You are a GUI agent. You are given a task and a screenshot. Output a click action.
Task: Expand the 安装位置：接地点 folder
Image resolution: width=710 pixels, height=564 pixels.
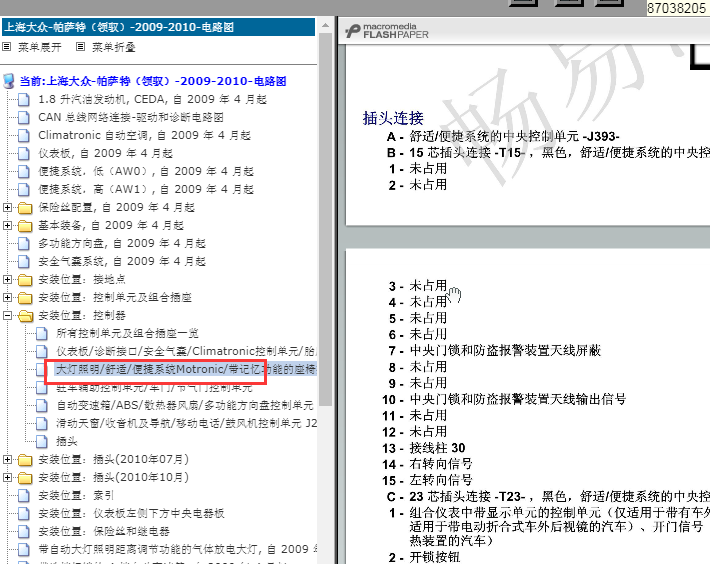(7, 279)
